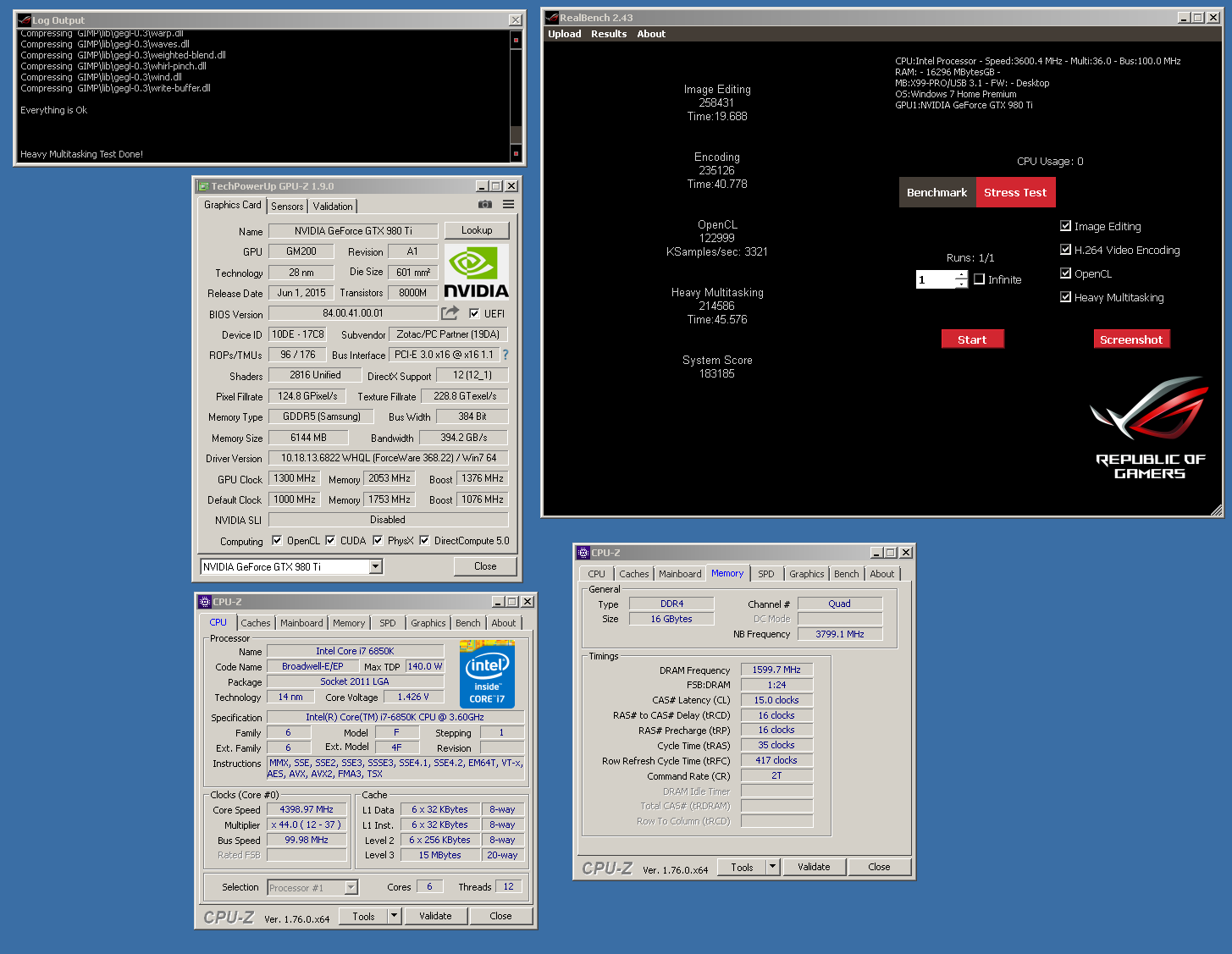
Task: Open the About menu in RealBench
Action: point(651,34)
